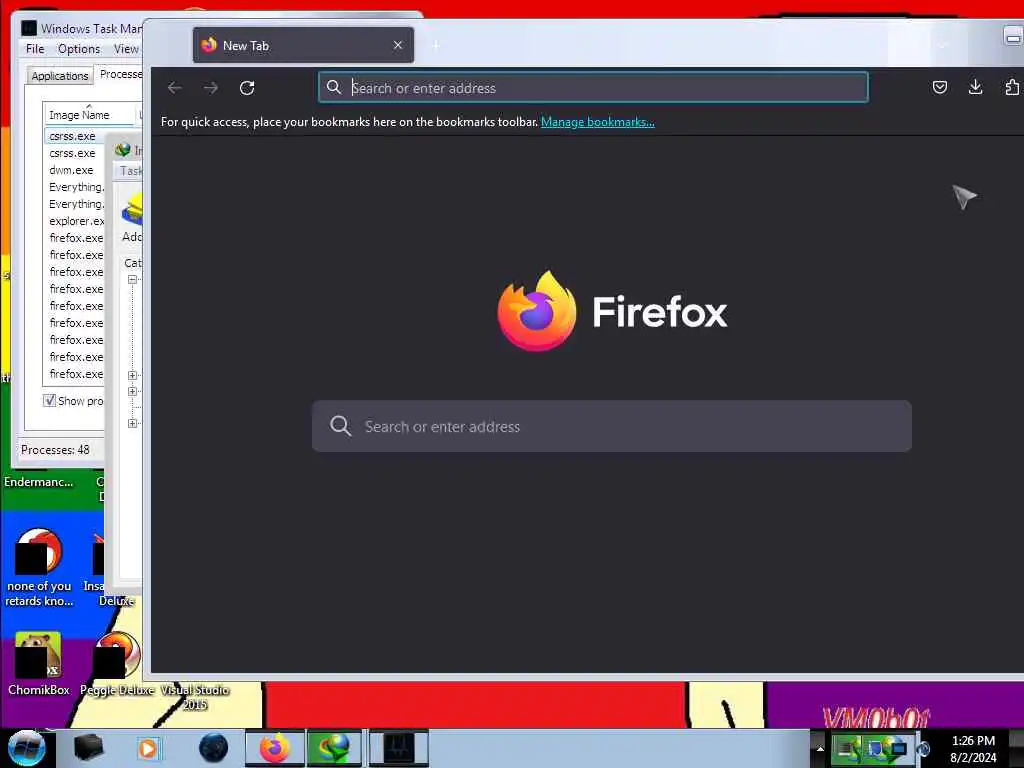Click the black box taskbar icon beside Start
The image size is (1024, 768).
89,748
